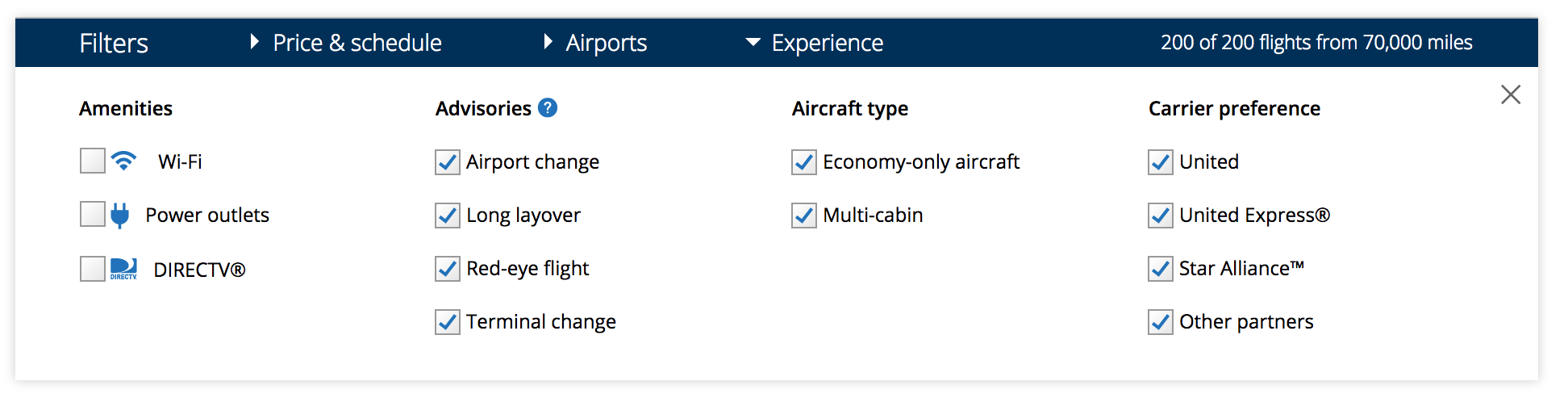
Task: Uncheck the Airport change advisory
Action: 448,162
